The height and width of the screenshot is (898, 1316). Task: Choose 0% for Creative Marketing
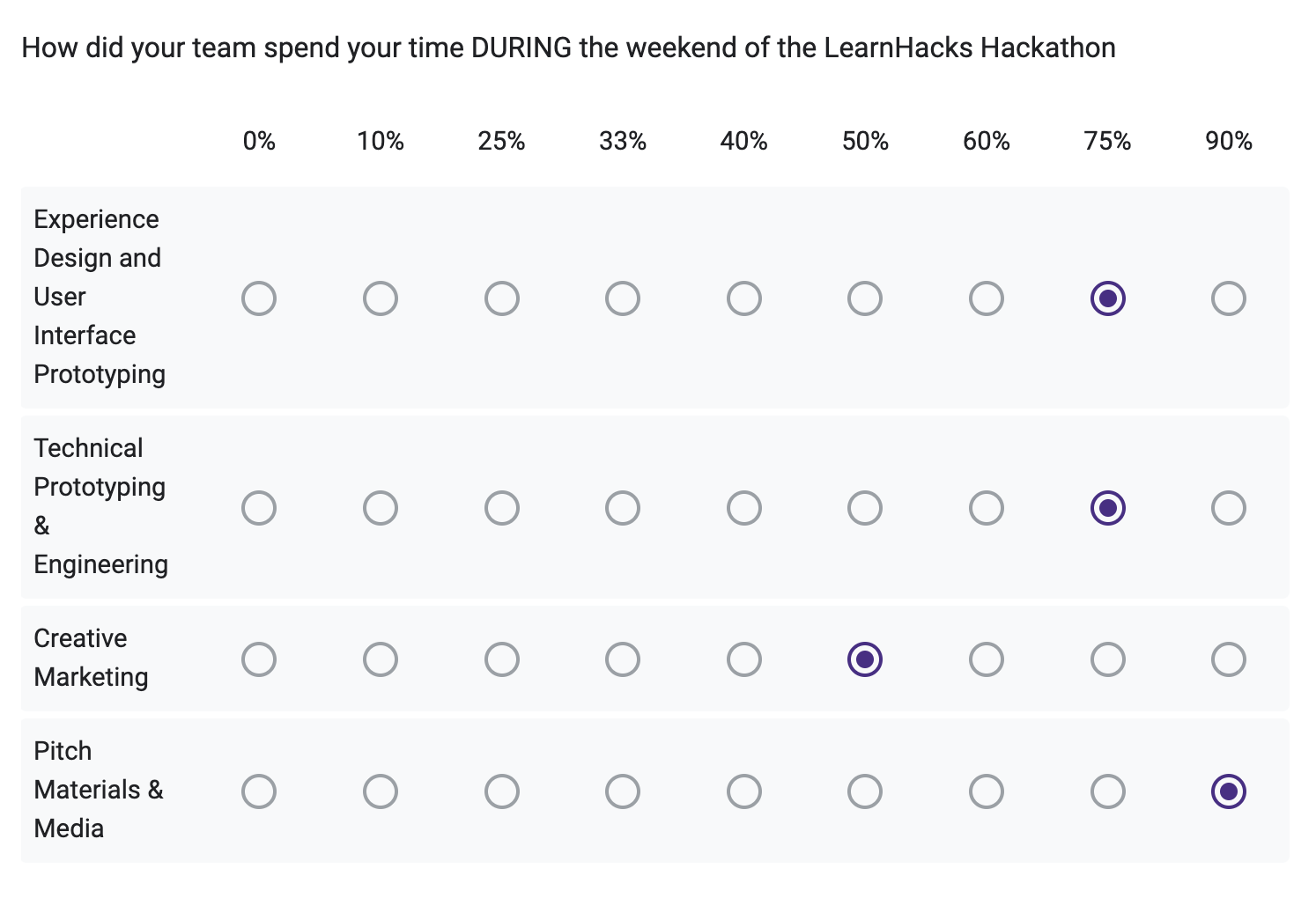[x=259, y=659]
